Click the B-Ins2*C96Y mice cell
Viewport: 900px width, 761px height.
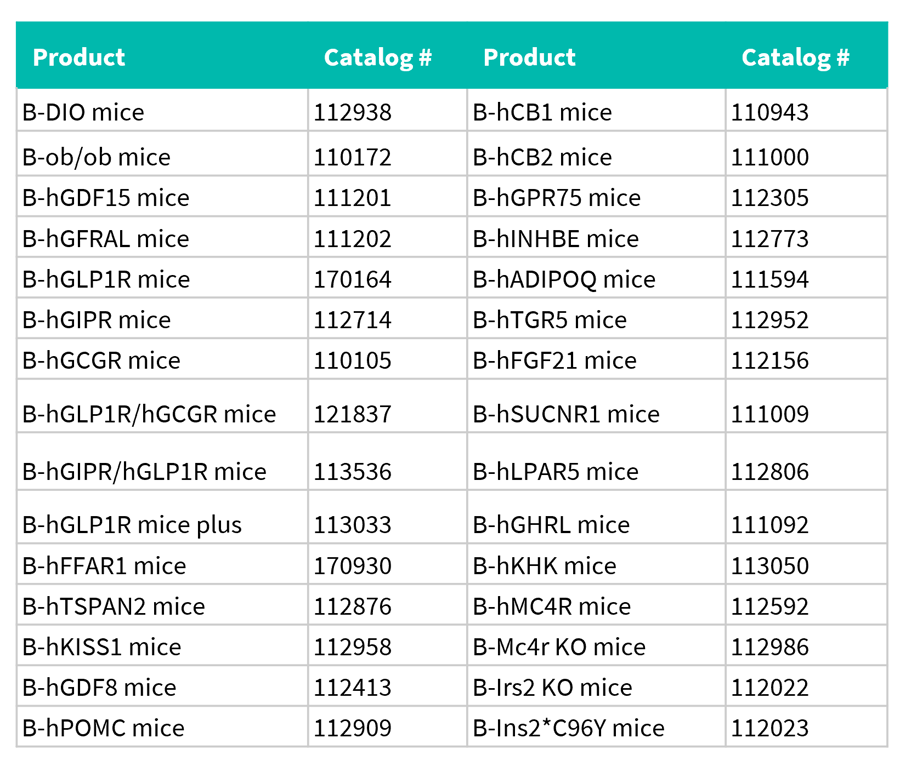point(596,727)
